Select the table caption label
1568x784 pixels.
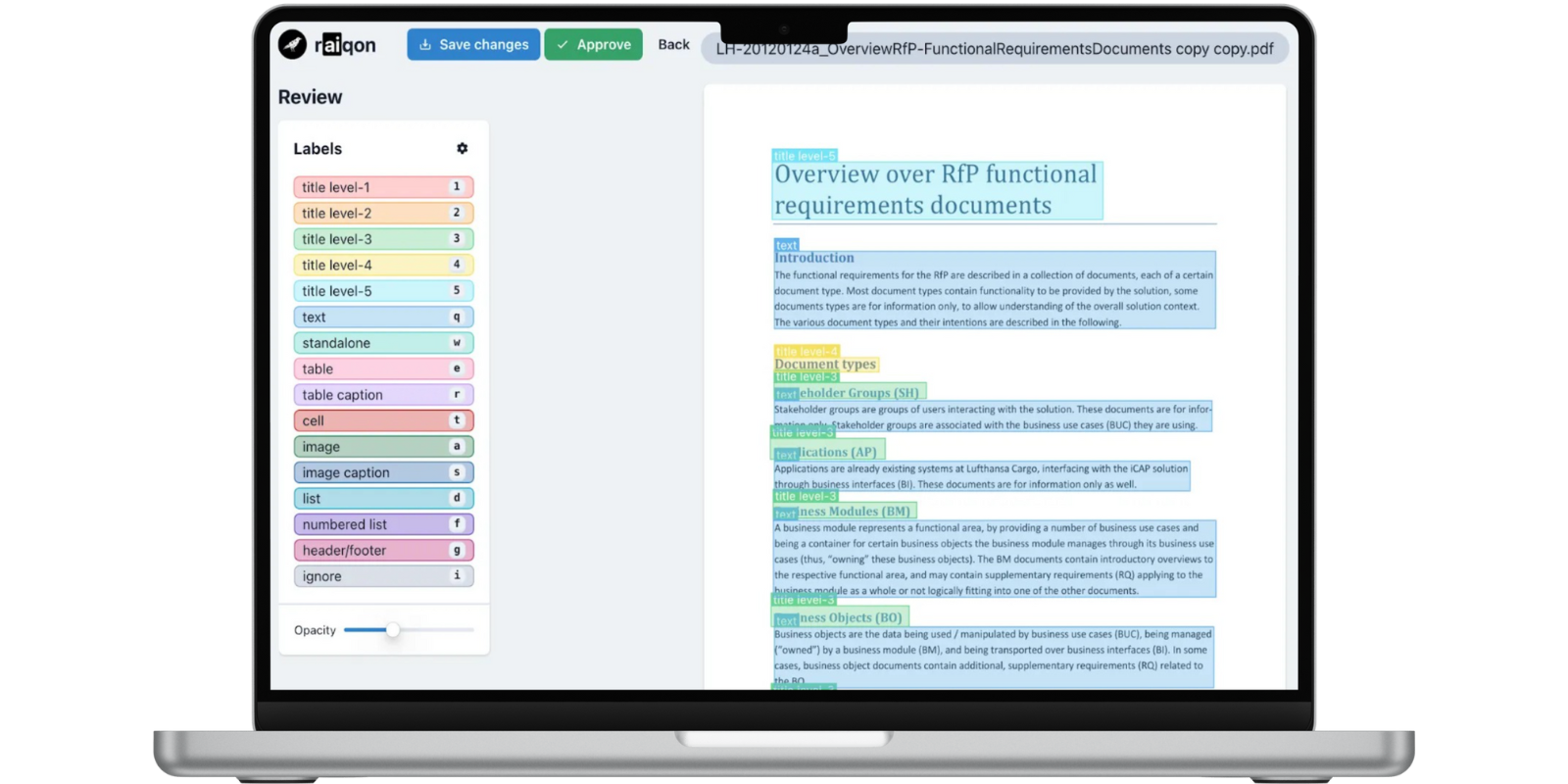coord(383,395)
